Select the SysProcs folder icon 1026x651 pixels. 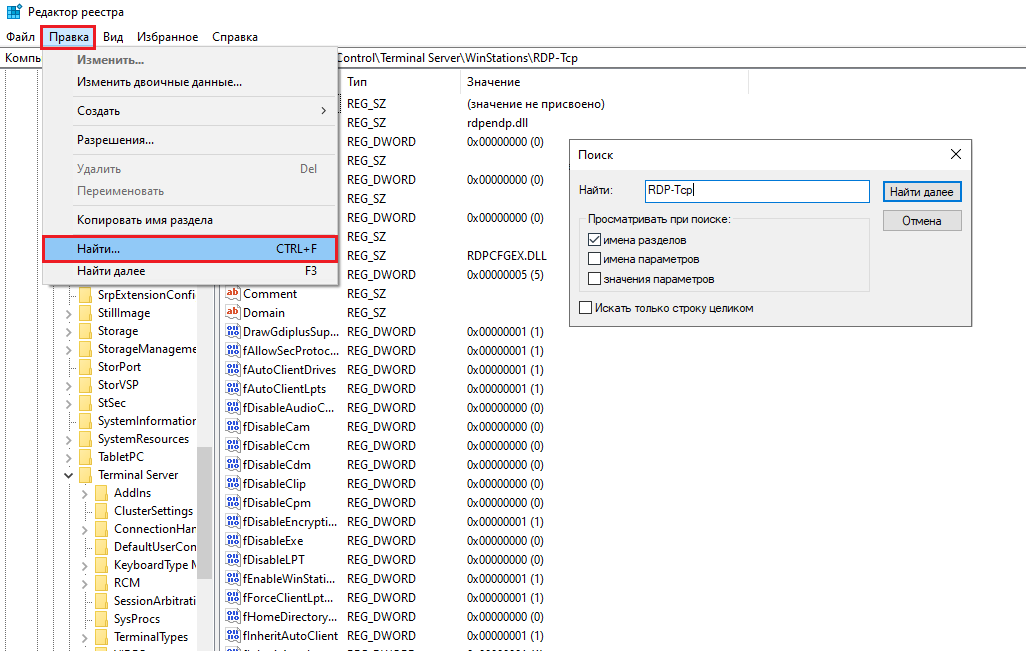pyautogui.click(x=101, y=619)
